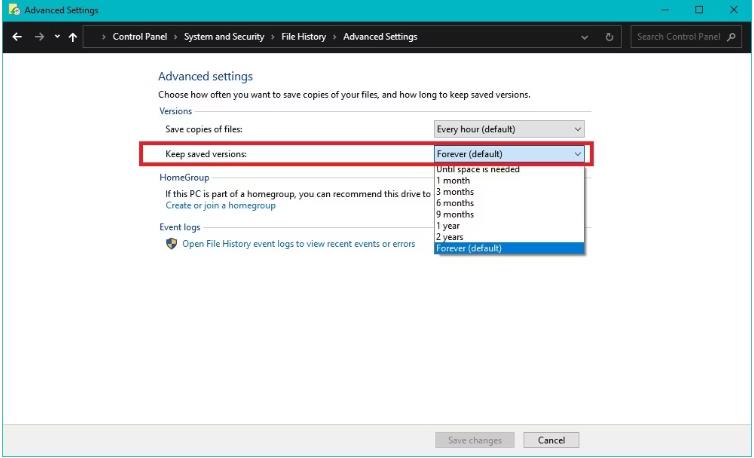Expand address bar history dropdown
The height and width of the screenshot is (458, 754).
584,37
